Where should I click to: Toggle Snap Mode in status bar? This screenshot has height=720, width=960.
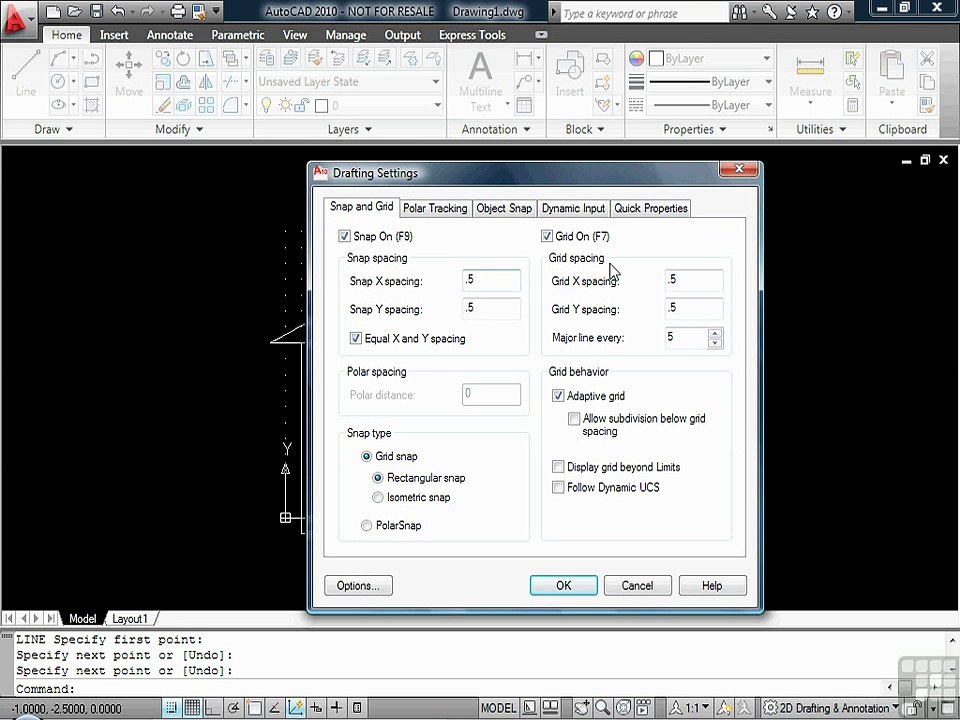coord(171,708)
